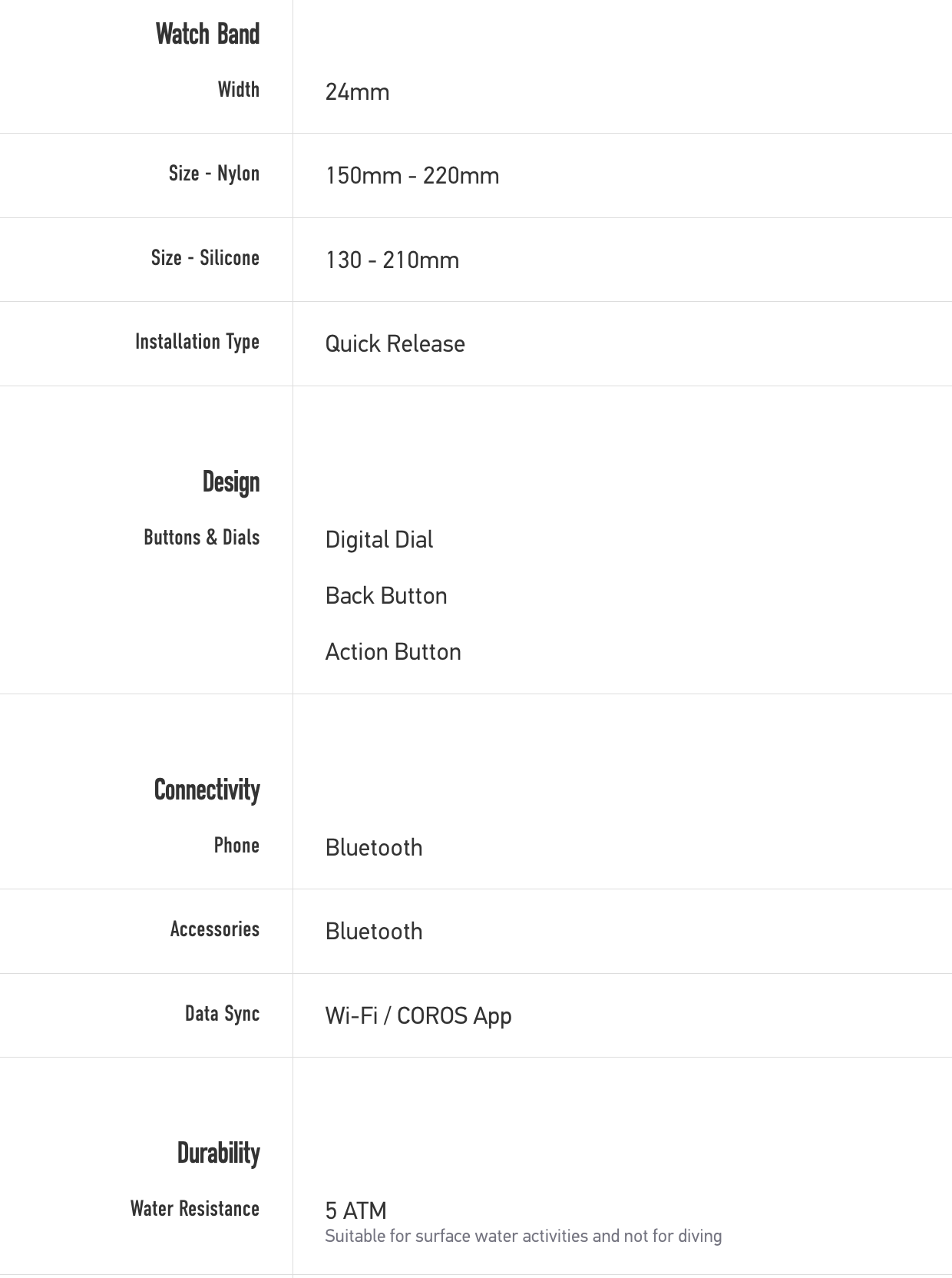Click the Bluetooth value for Accessories
The height and width of the screenshot is (1278, 952).
pos(374,932)
